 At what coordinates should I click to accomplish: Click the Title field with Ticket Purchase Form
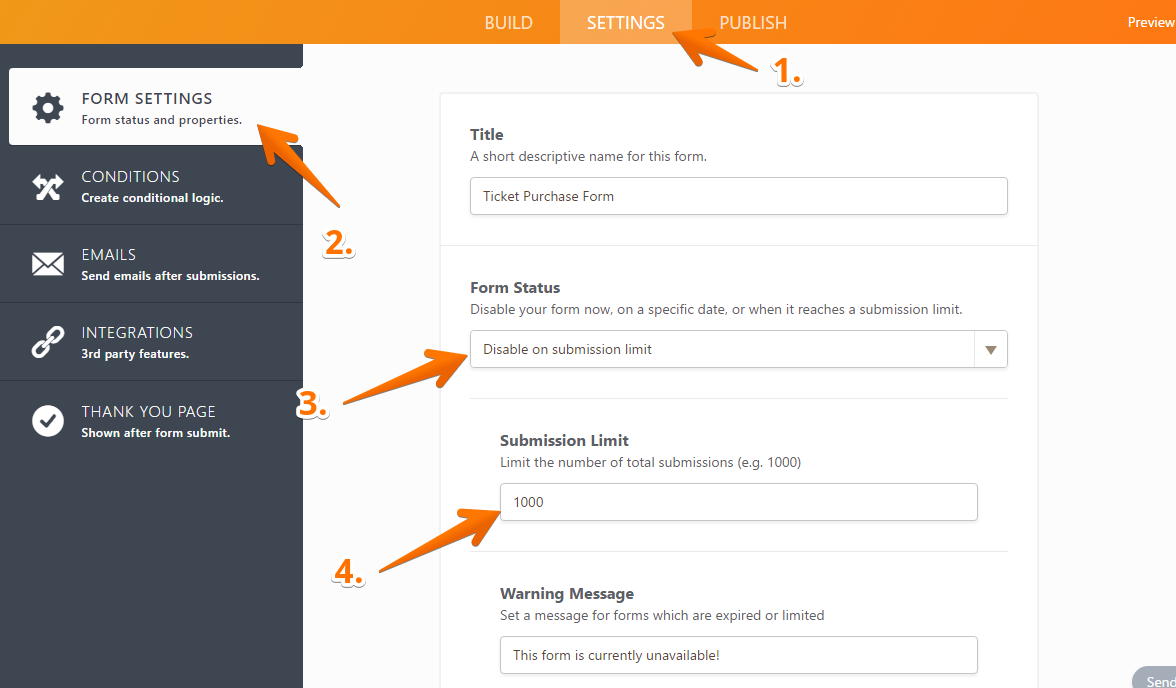click(738, 196)
